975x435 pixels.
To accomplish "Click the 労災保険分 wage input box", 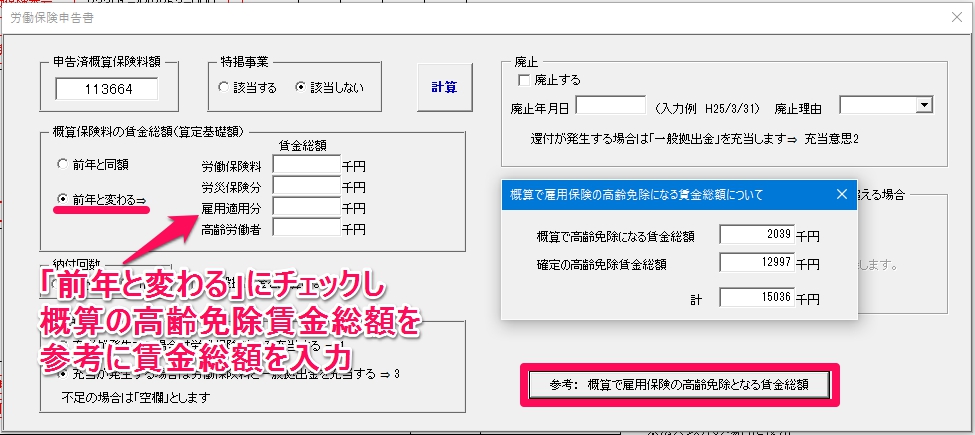I will click(x=305, y=185).
